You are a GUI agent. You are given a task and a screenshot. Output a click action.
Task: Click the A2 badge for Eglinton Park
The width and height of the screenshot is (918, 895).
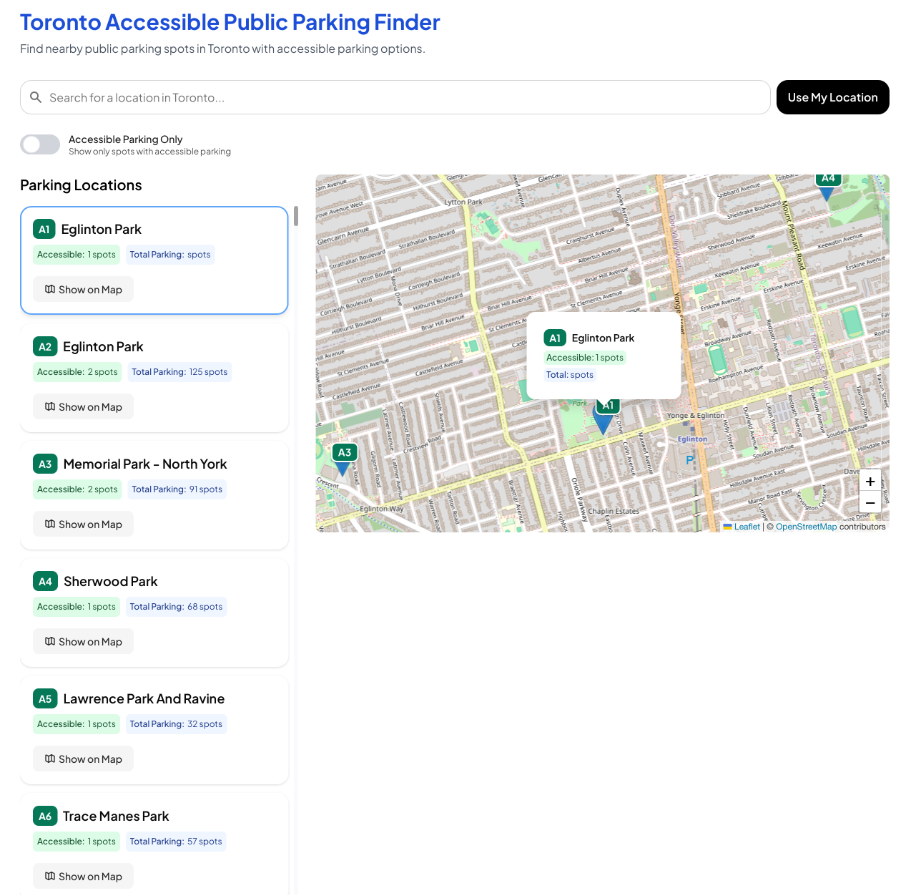pyautogui.click(x=44, y=347)
